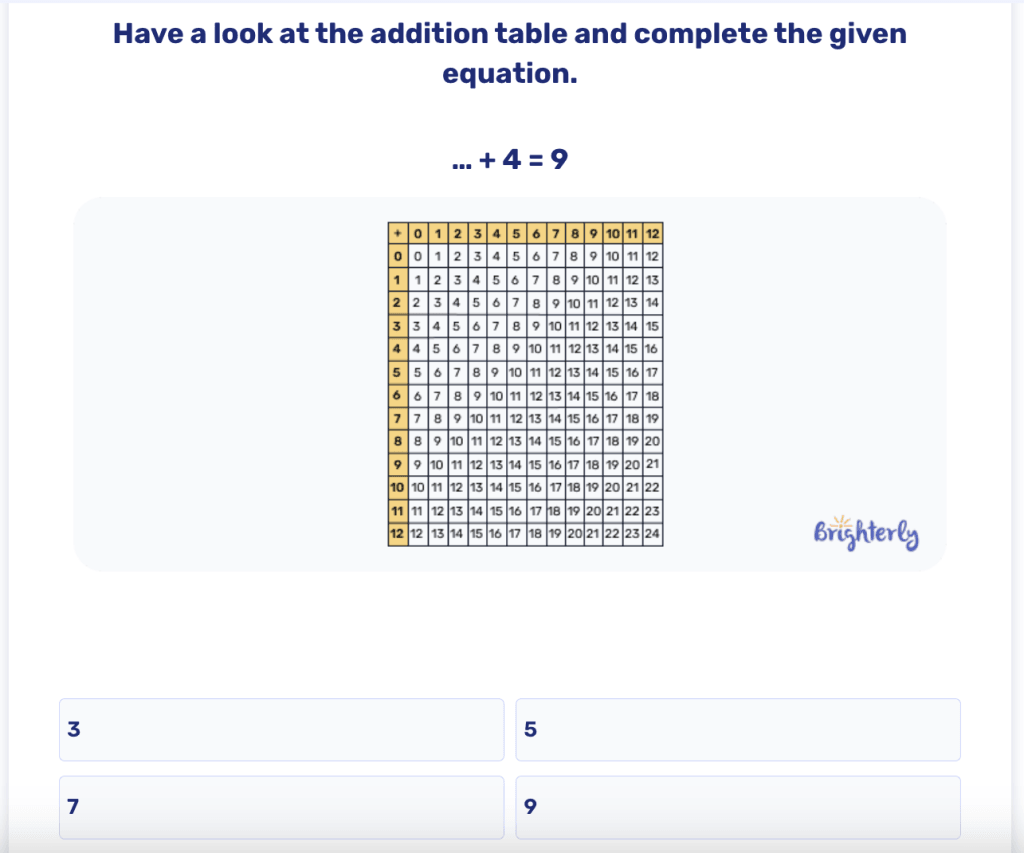Click the instruction heading about the addition table
Image resolution: width=1024 pixels, height=853 pixels.
tap(510, 53)
